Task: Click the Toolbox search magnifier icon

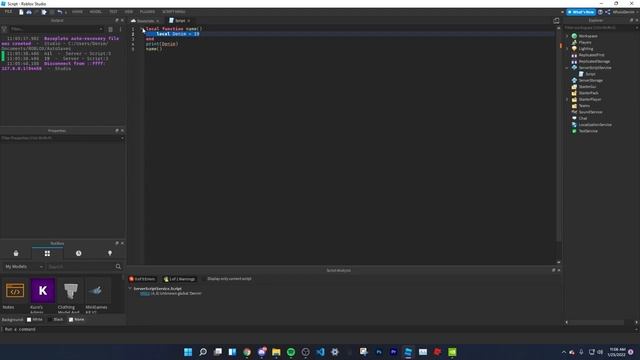Action: click(x=118, y=267)
